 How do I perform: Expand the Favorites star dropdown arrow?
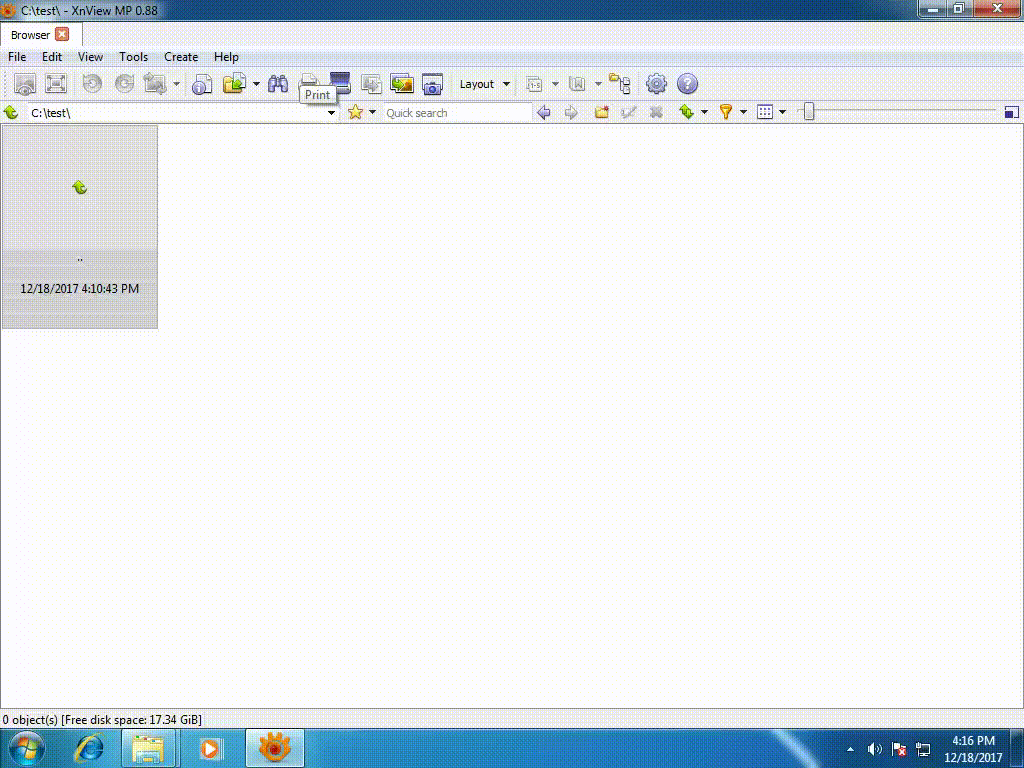372,112
